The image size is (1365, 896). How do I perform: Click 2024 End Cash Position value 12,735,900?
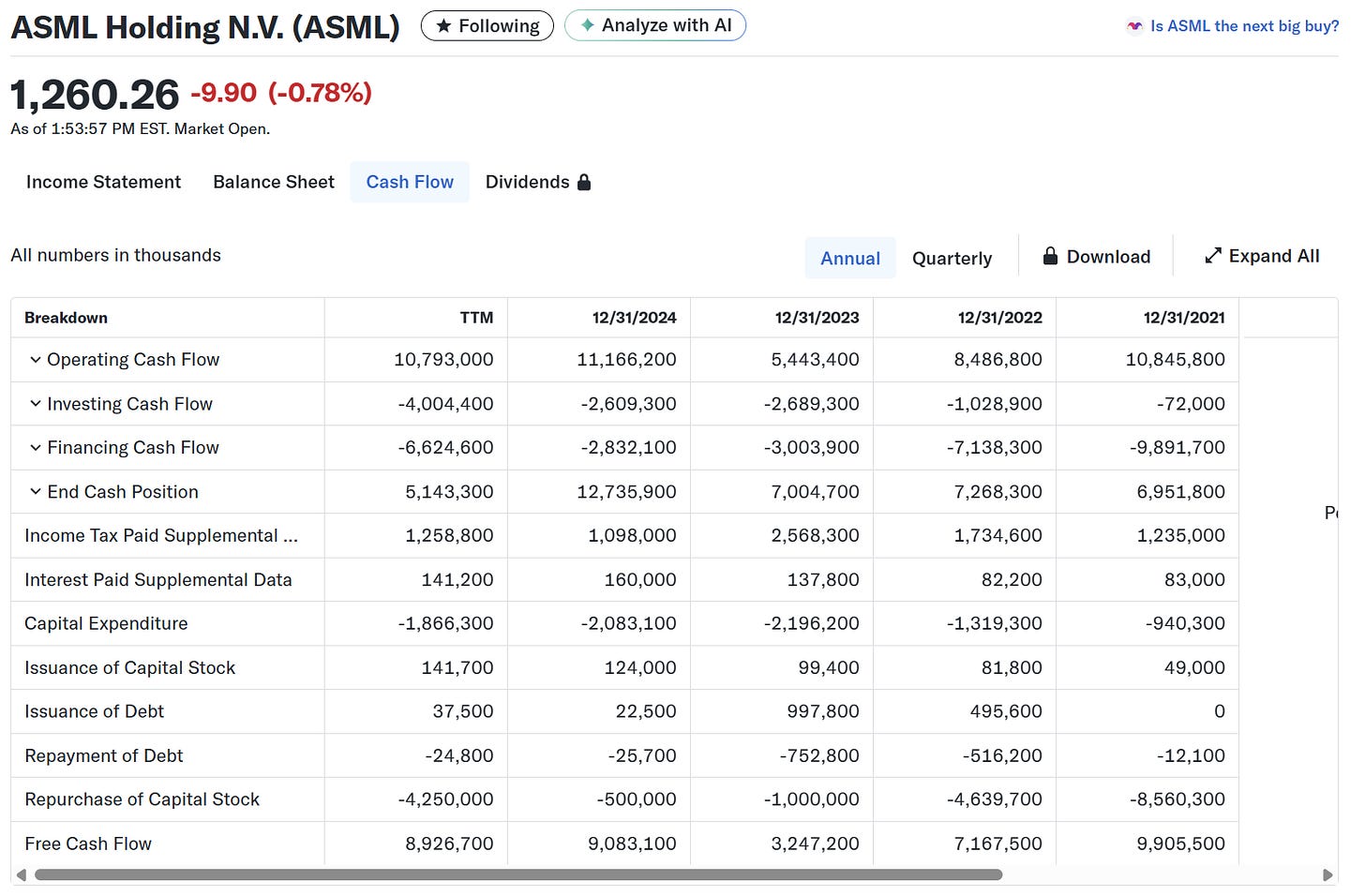pyautogui.click(x=626, y=491)
